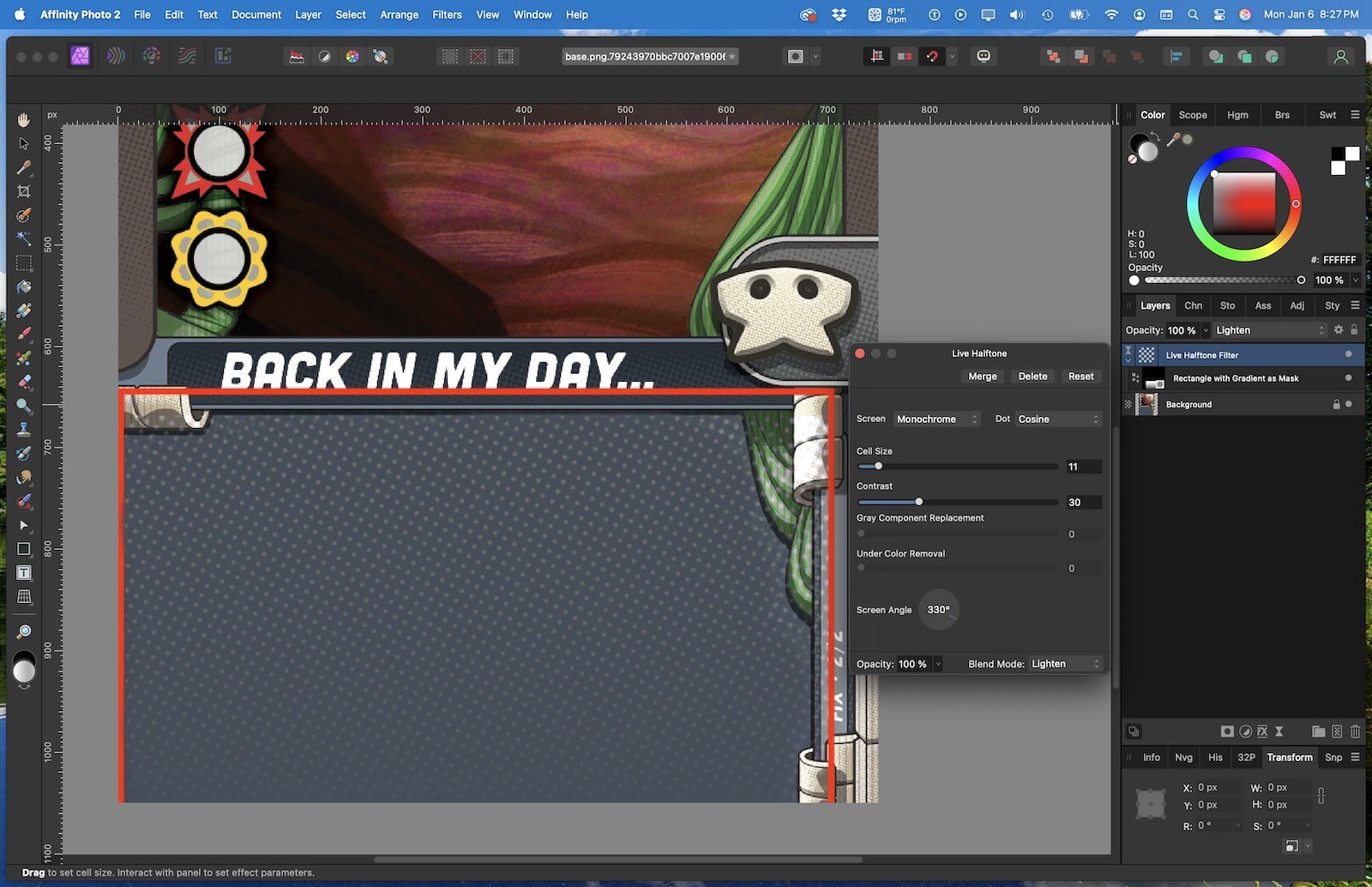Select the Flood Fill tool
Viewport: 1372px width, 887px height.
24,287
